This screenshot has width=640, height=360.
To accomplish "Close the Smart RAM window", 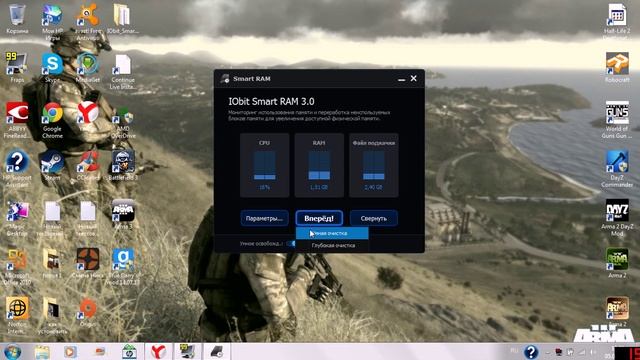I will tap(413, 78).
